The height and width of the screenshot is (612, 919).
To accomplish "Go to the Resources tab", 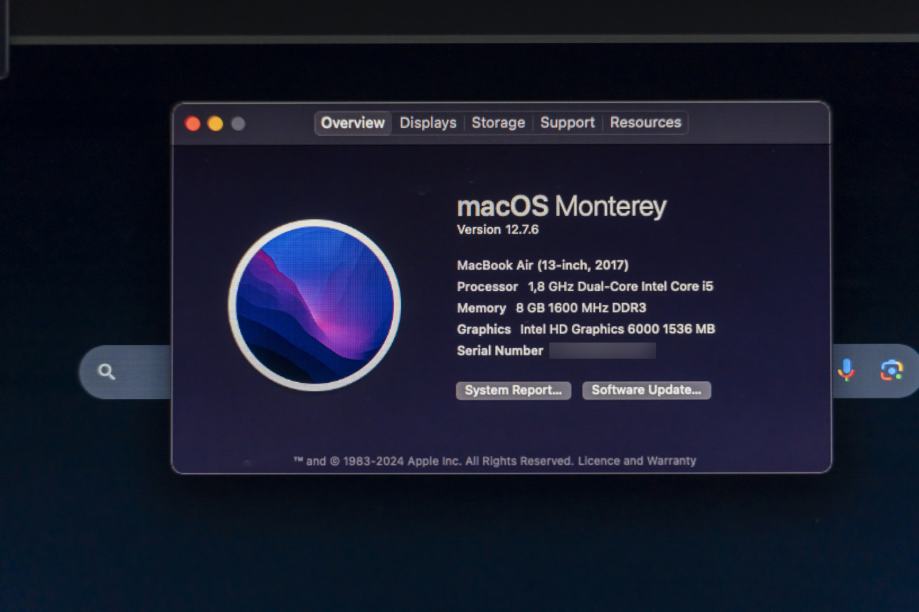I will [645, 123].
